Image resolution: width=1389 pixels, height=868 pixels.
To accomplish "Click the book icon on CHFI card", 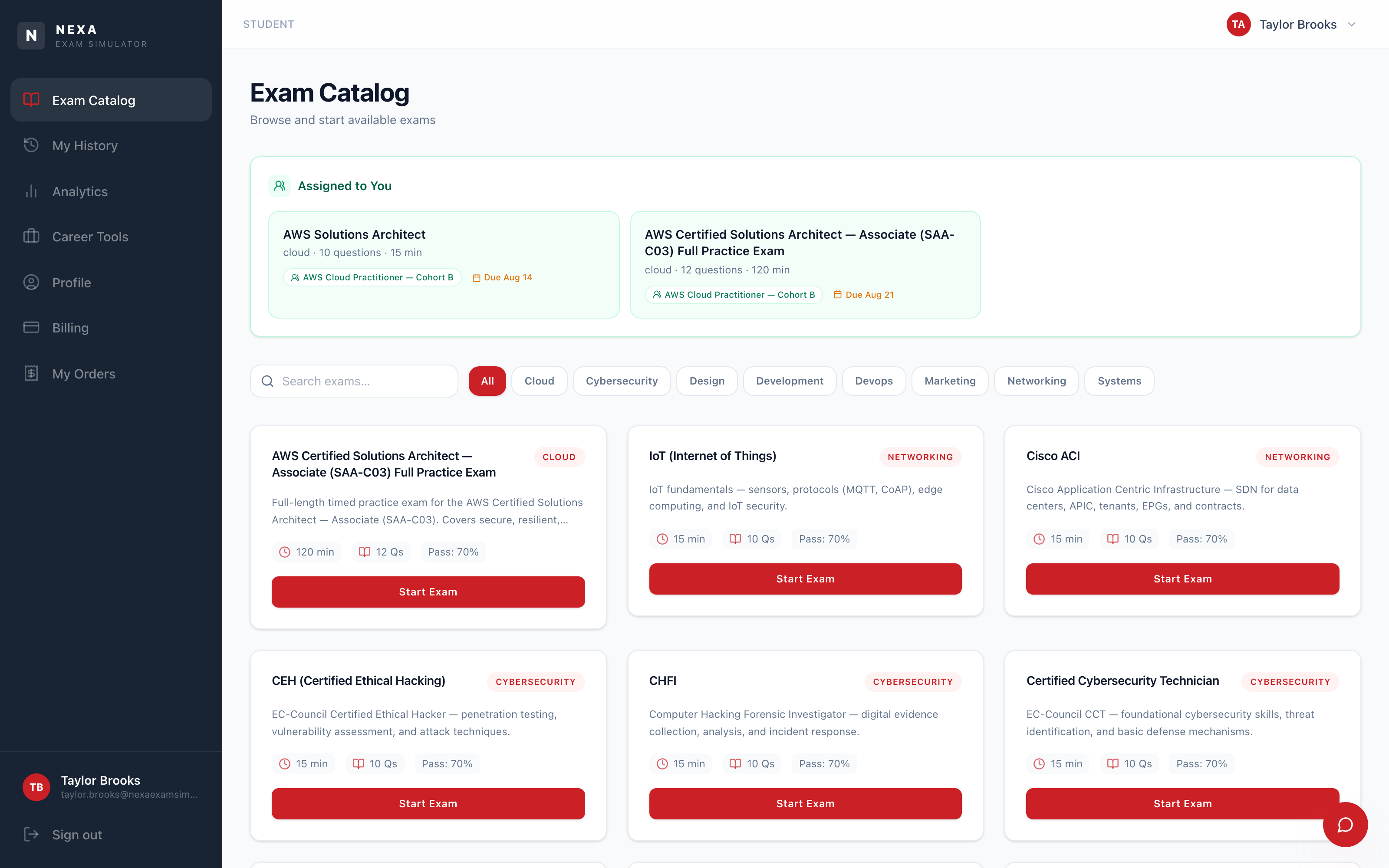I will tap(735, 763).
